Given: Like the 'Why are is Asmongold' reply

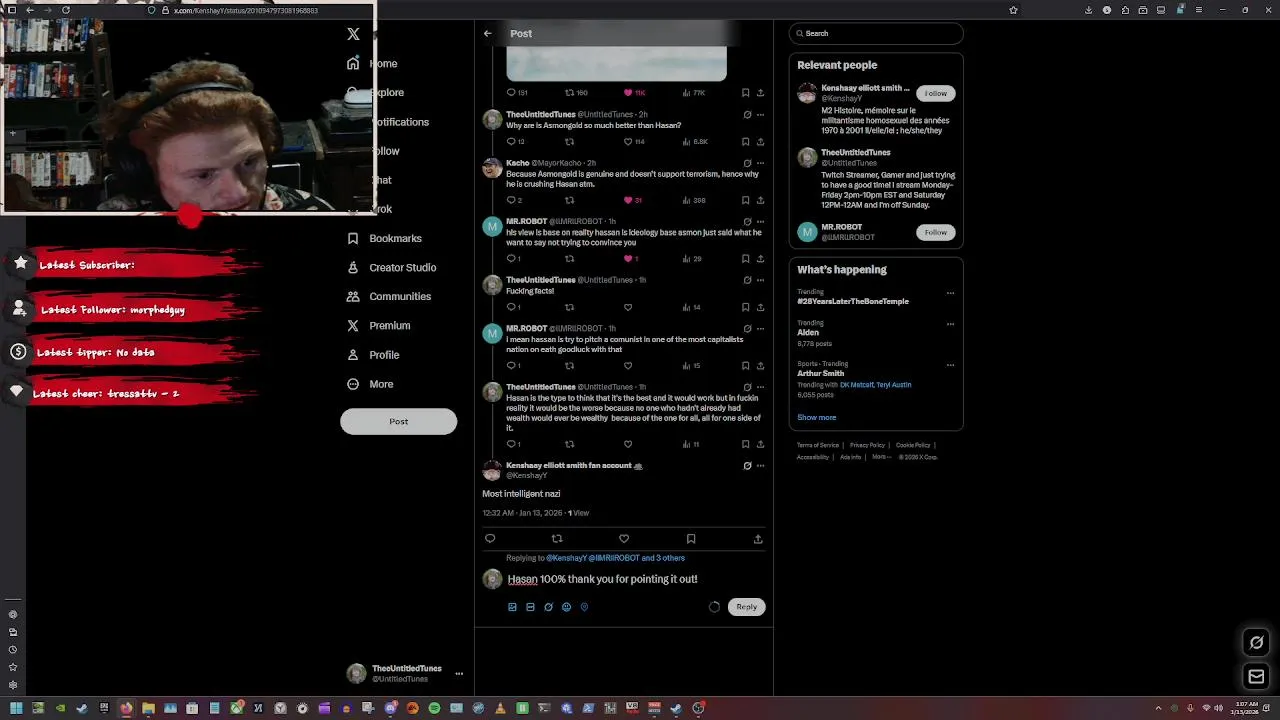Looking at the screenshot, I should pyautogui.click(x=628, y=142).
